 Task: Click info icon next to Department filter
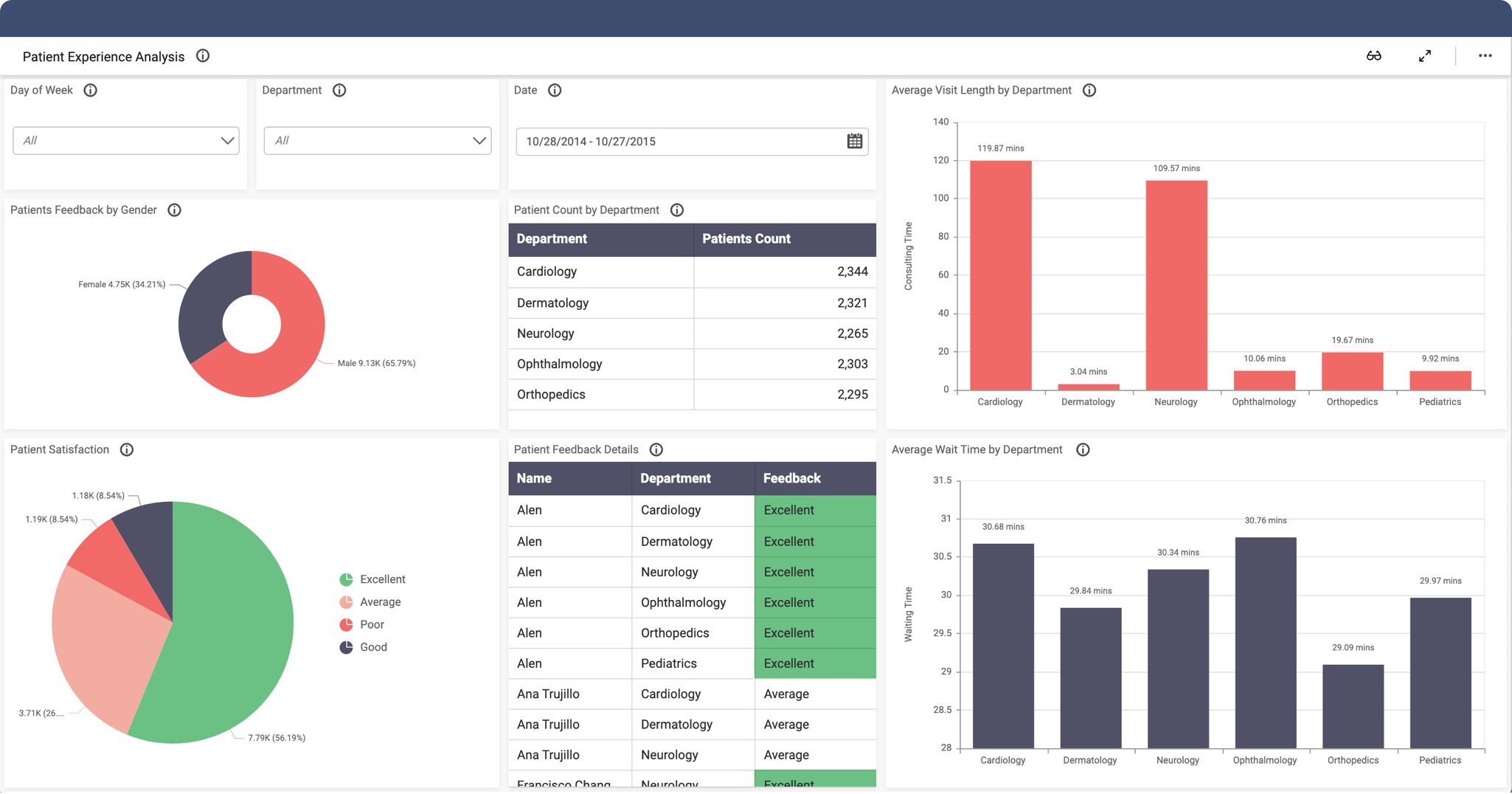[339, 90]
